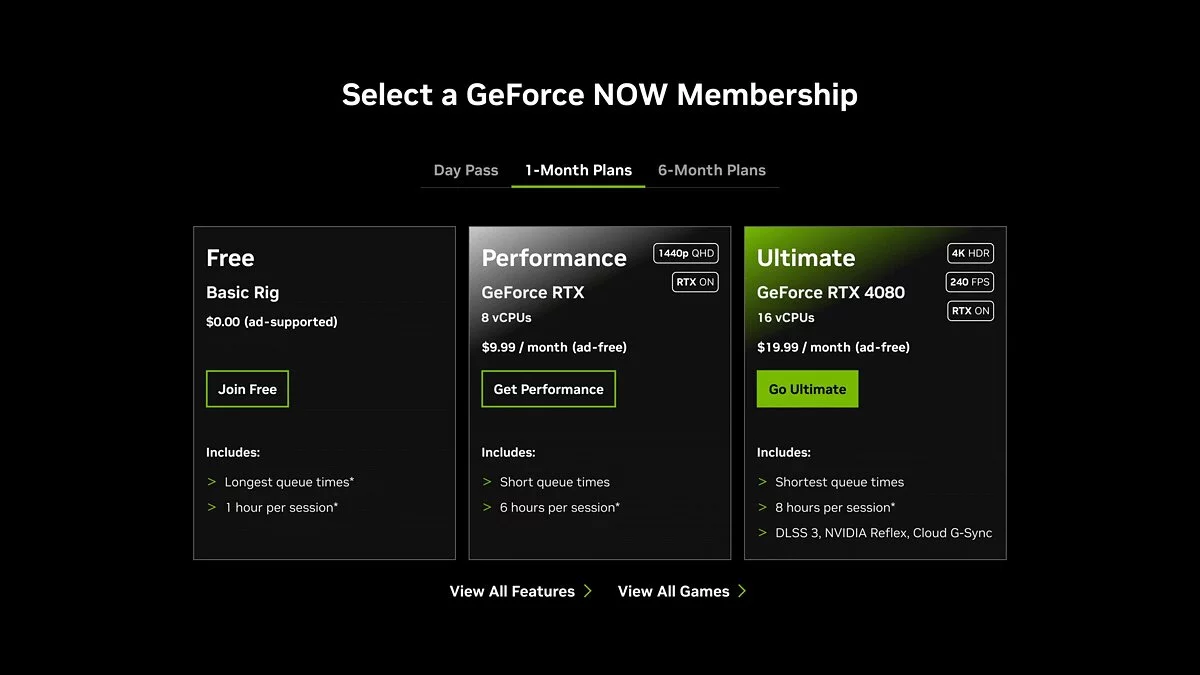Click the Performance plan heading

pos(554,258)
